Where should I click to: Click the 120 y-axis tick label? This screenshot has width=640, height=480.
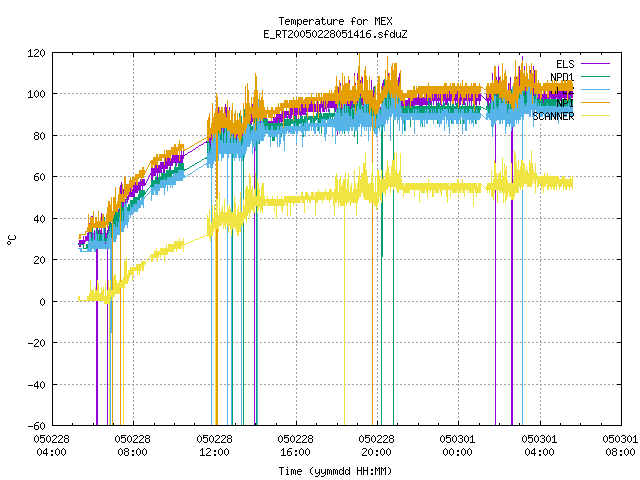tap(36, 53)
